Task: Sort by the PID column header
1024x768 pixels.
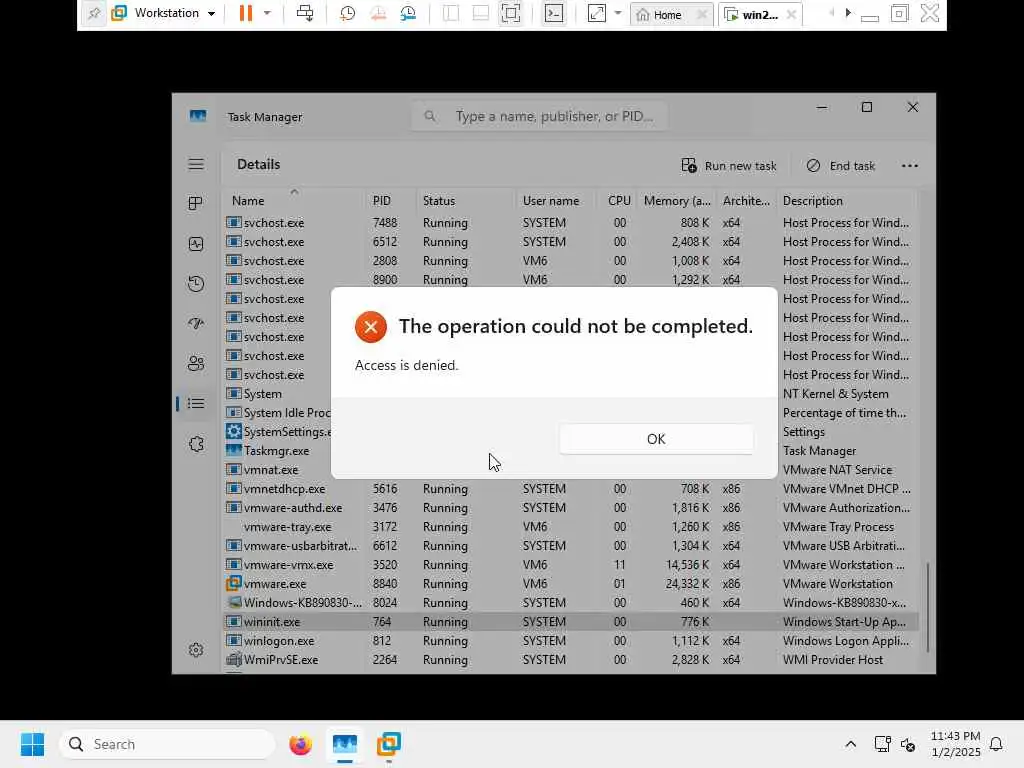Action: click(390, 200)
